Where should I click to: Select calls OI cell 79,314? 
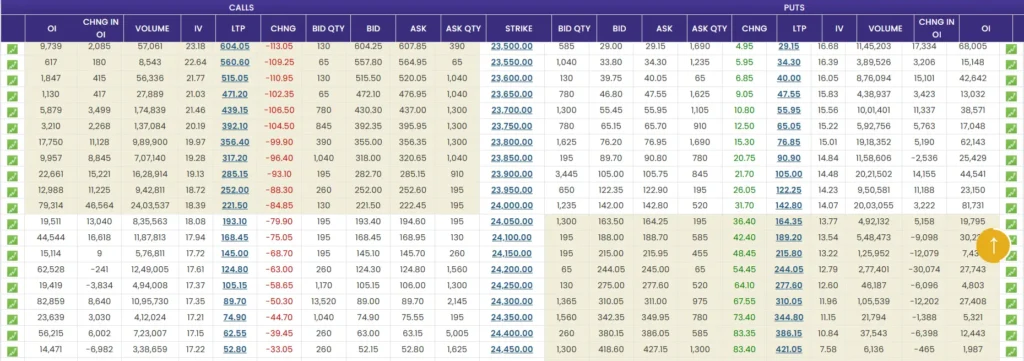point(50,206)
